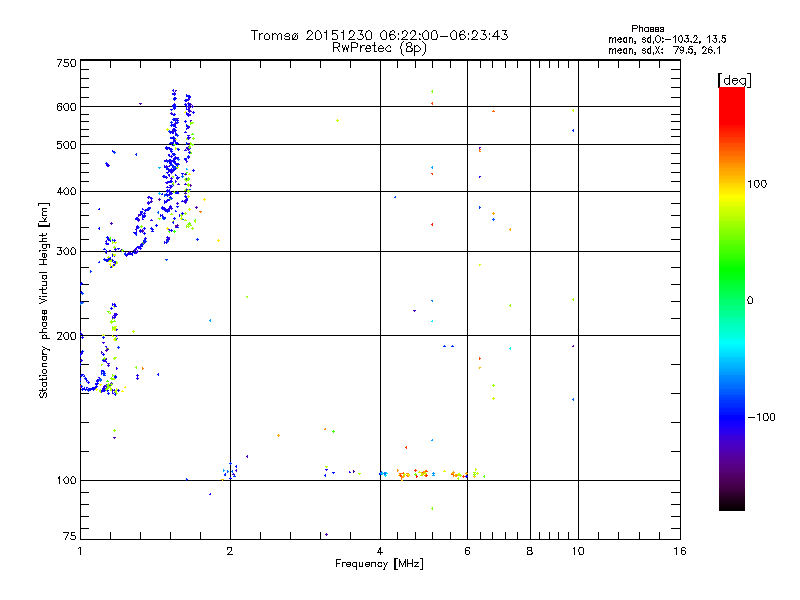Viewport: 800px width, 600px height.
Task: Click the "500" y-axis tick label
Action: tap(66, 145)
